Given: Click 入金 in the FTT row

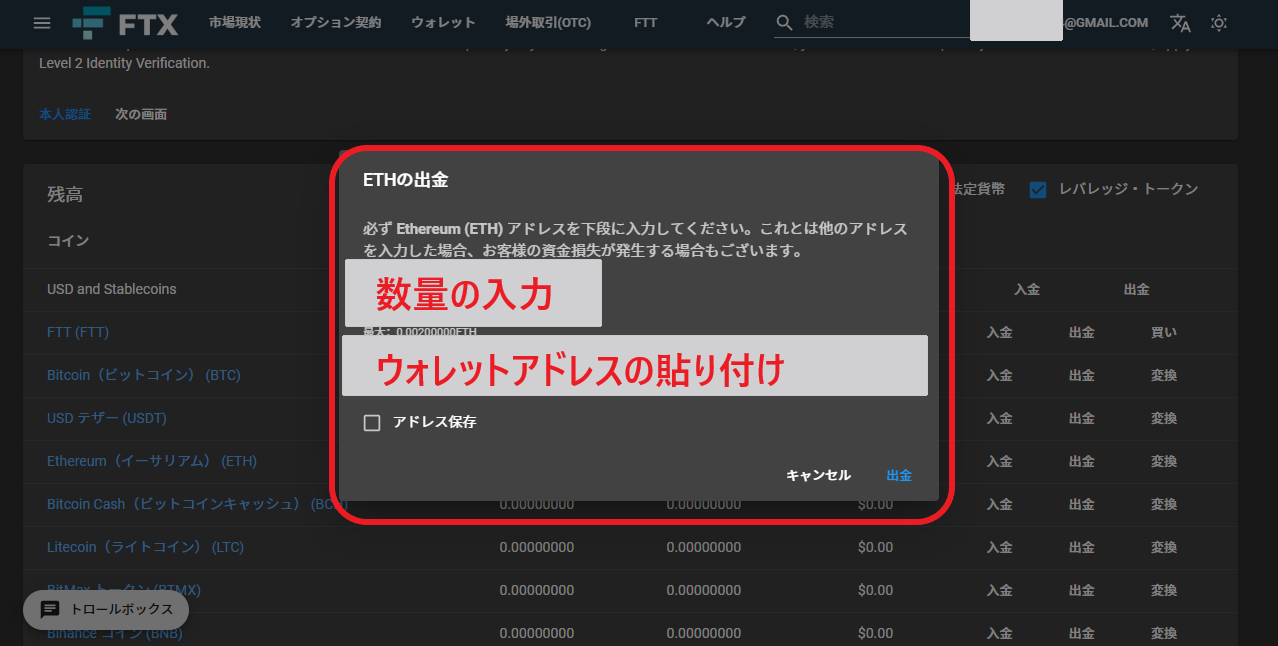Looking at the screenshot, I should [999, 332].
